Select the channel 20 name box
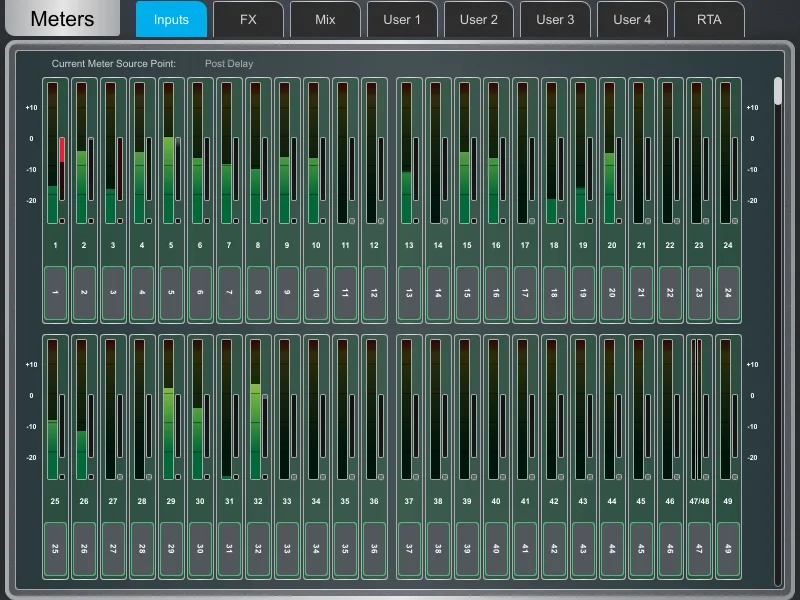Image resolution: width=800 pixels, height=600 pixels. click(612, 293)
